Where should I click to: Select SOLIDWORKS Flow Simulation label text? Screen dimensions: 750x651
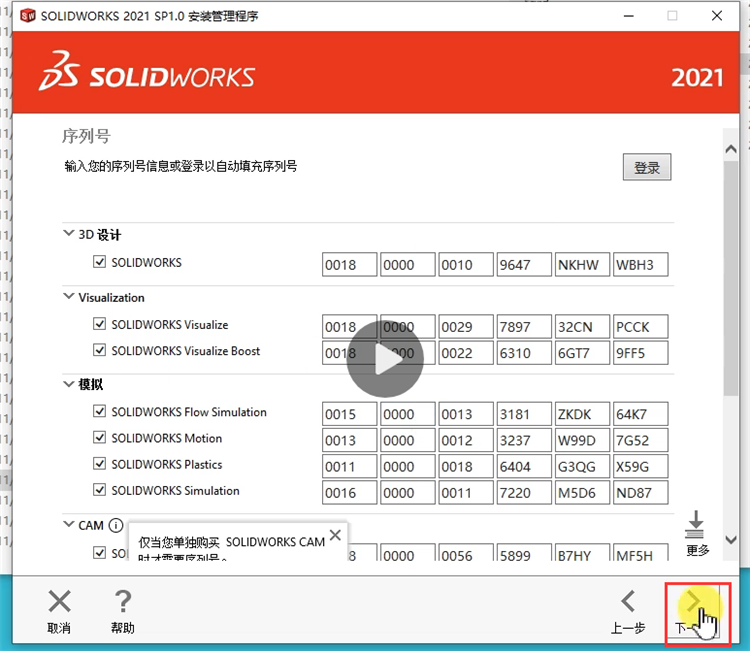[x=189, y=412]
